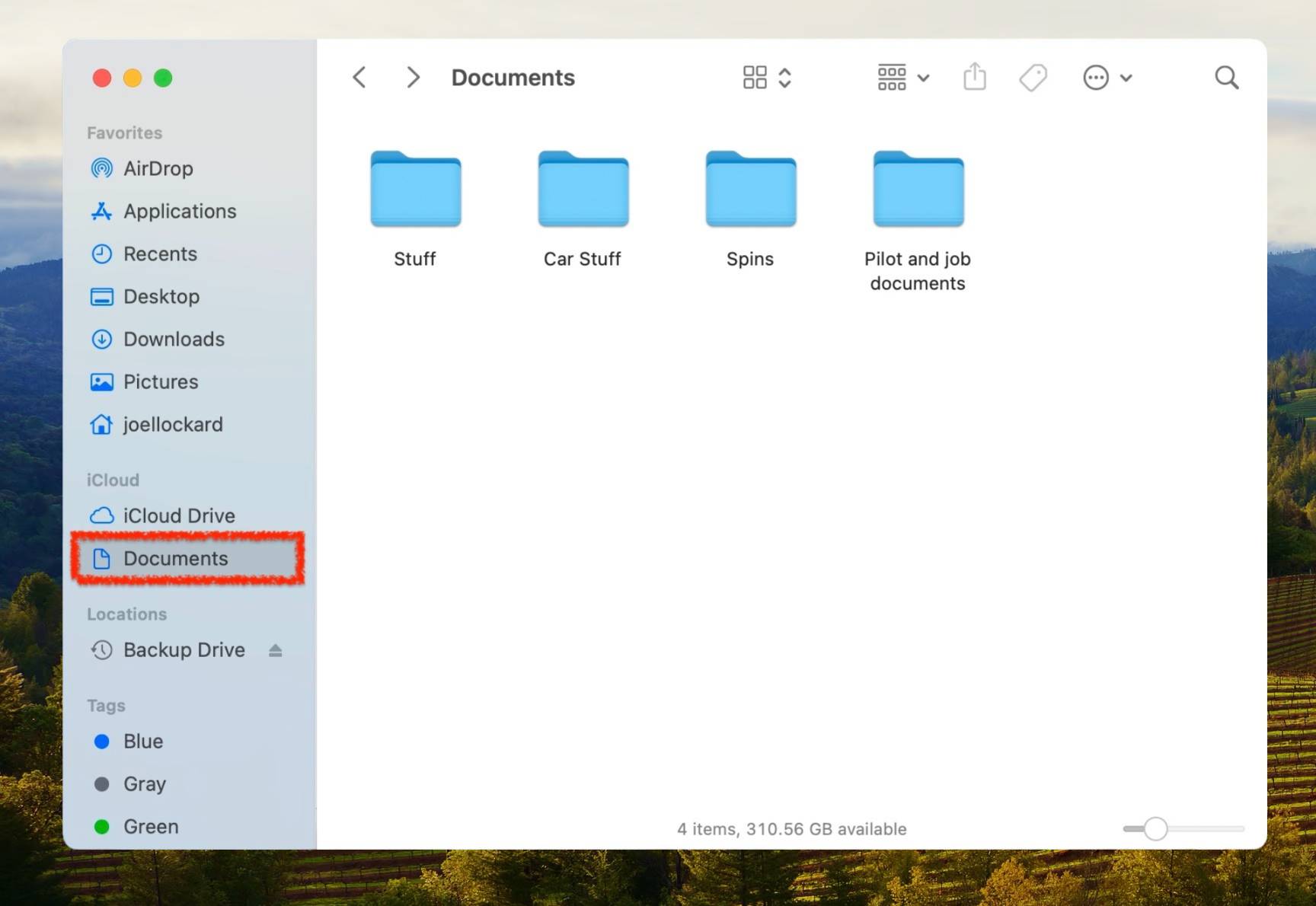
Task: Open the view sort order chevrons
Action: coord(784,76)
